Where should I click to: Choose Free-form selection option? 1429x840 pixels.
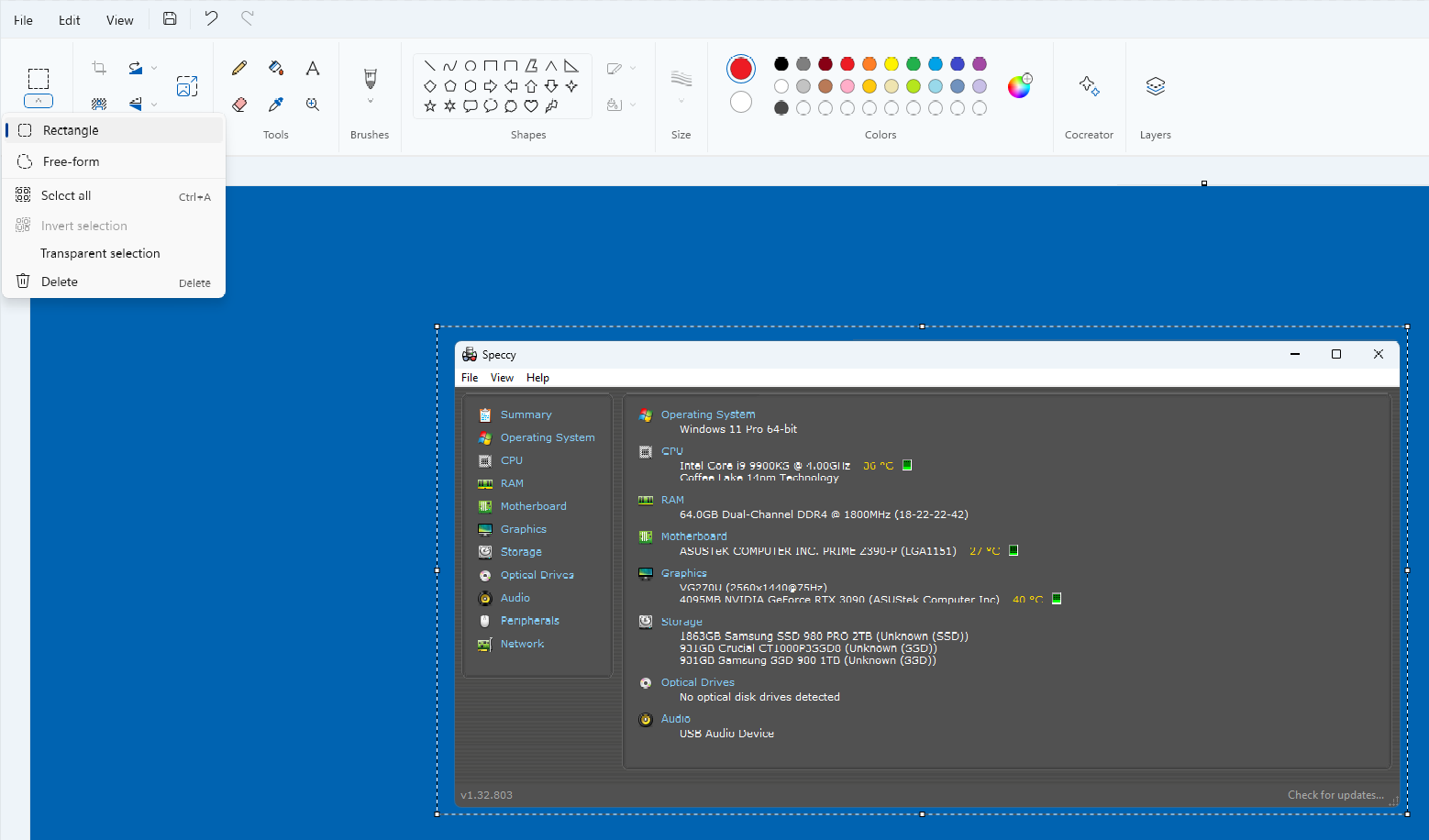[x=114, y=161]
